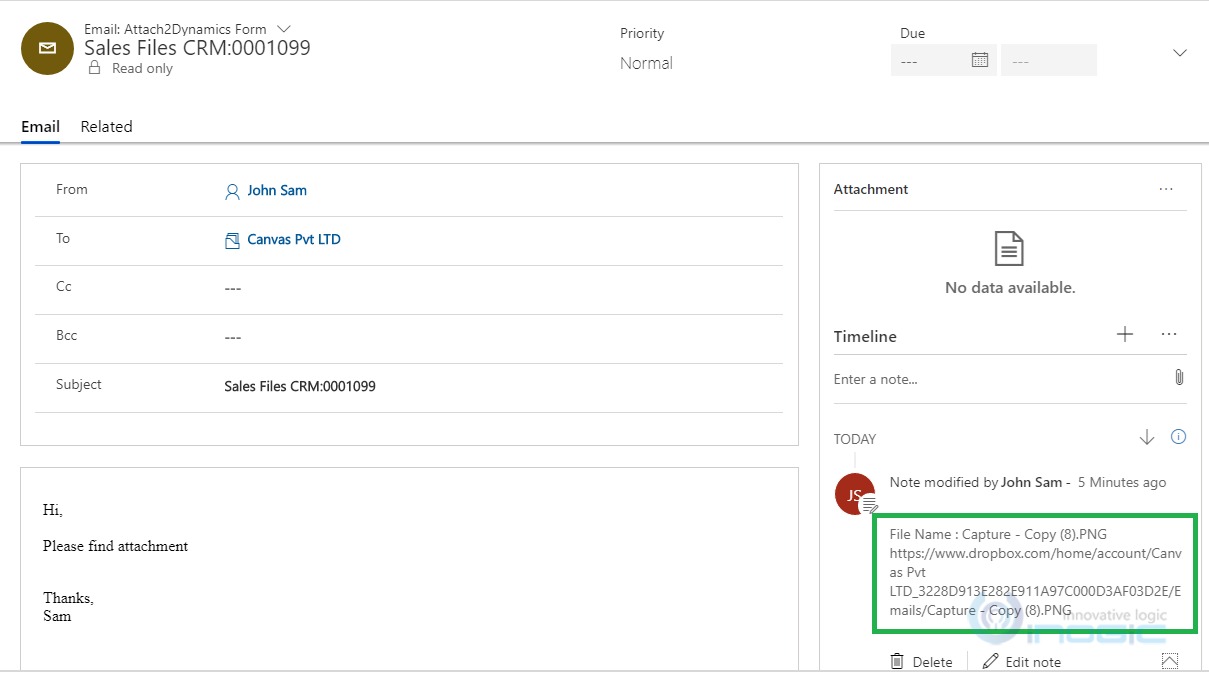
Task: Open the Due date calendar picker
Action: [x=980, y=60]
